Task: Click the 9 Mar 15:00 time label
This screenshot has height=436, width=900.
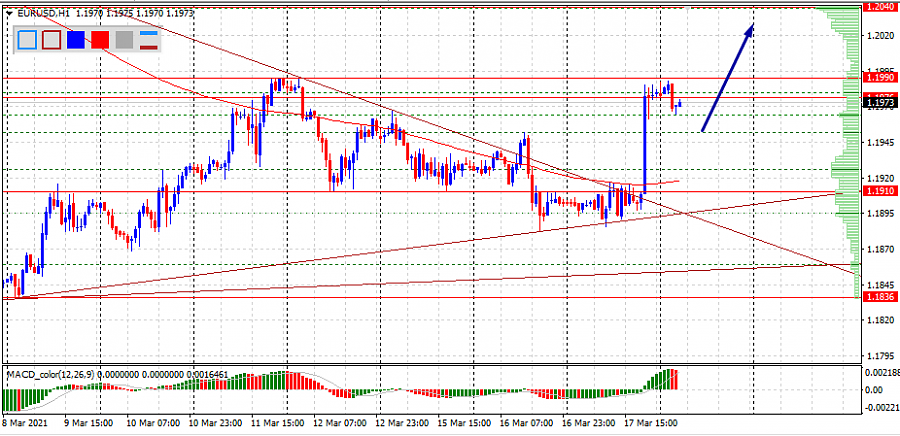Action: click(x=88, y=423)
